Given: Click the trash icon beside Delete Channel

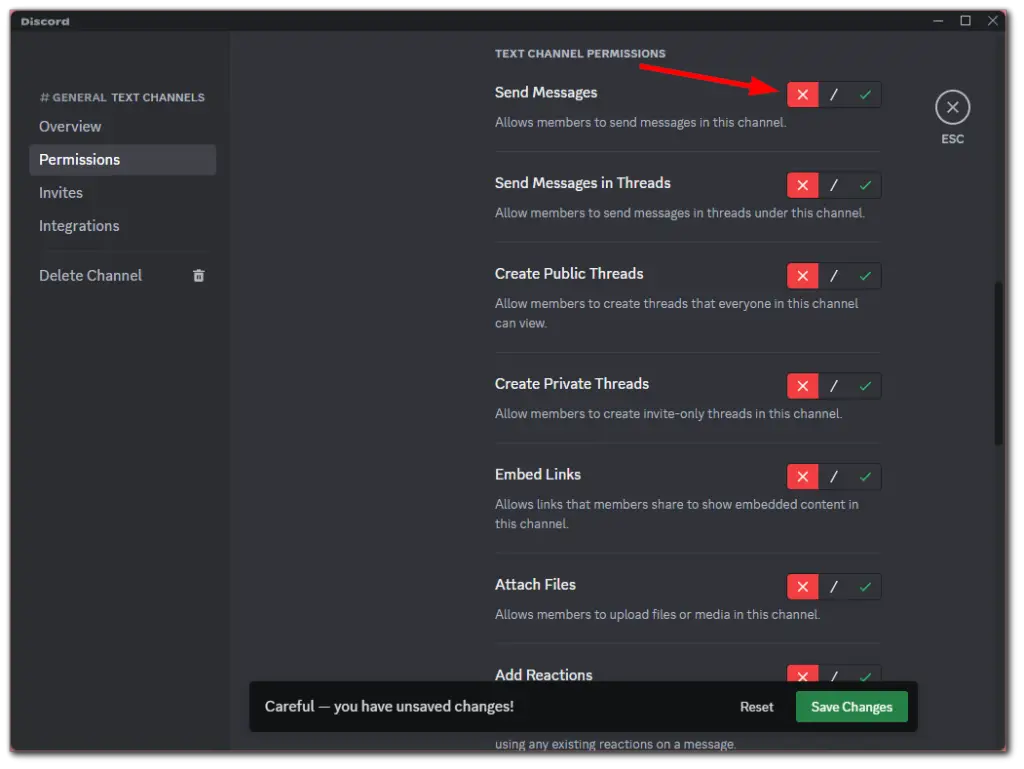Looking at the screenshot, I should click(x=198, y=275).
